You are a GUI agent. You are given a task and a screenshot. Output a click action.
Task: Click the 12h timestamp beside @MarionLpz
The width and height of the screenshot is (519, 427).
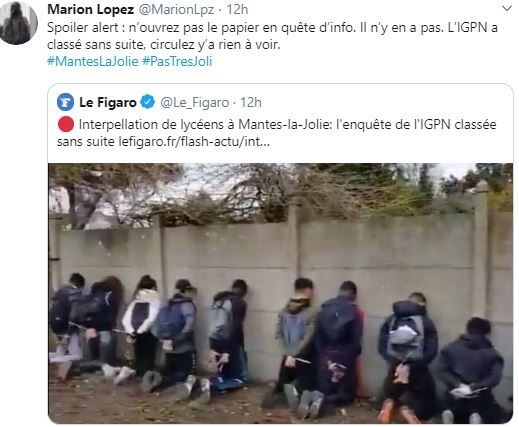click(x=237, y=10)
